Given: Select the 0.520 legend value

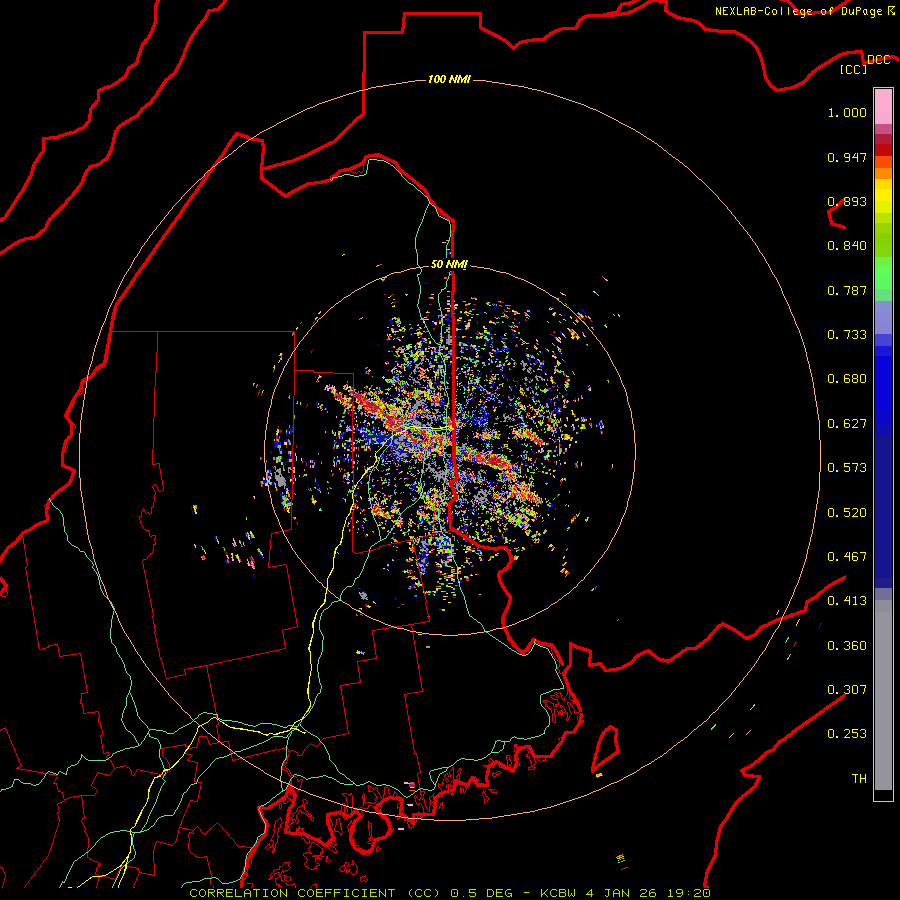Looking at the screenshot, I should coord(847,513).
